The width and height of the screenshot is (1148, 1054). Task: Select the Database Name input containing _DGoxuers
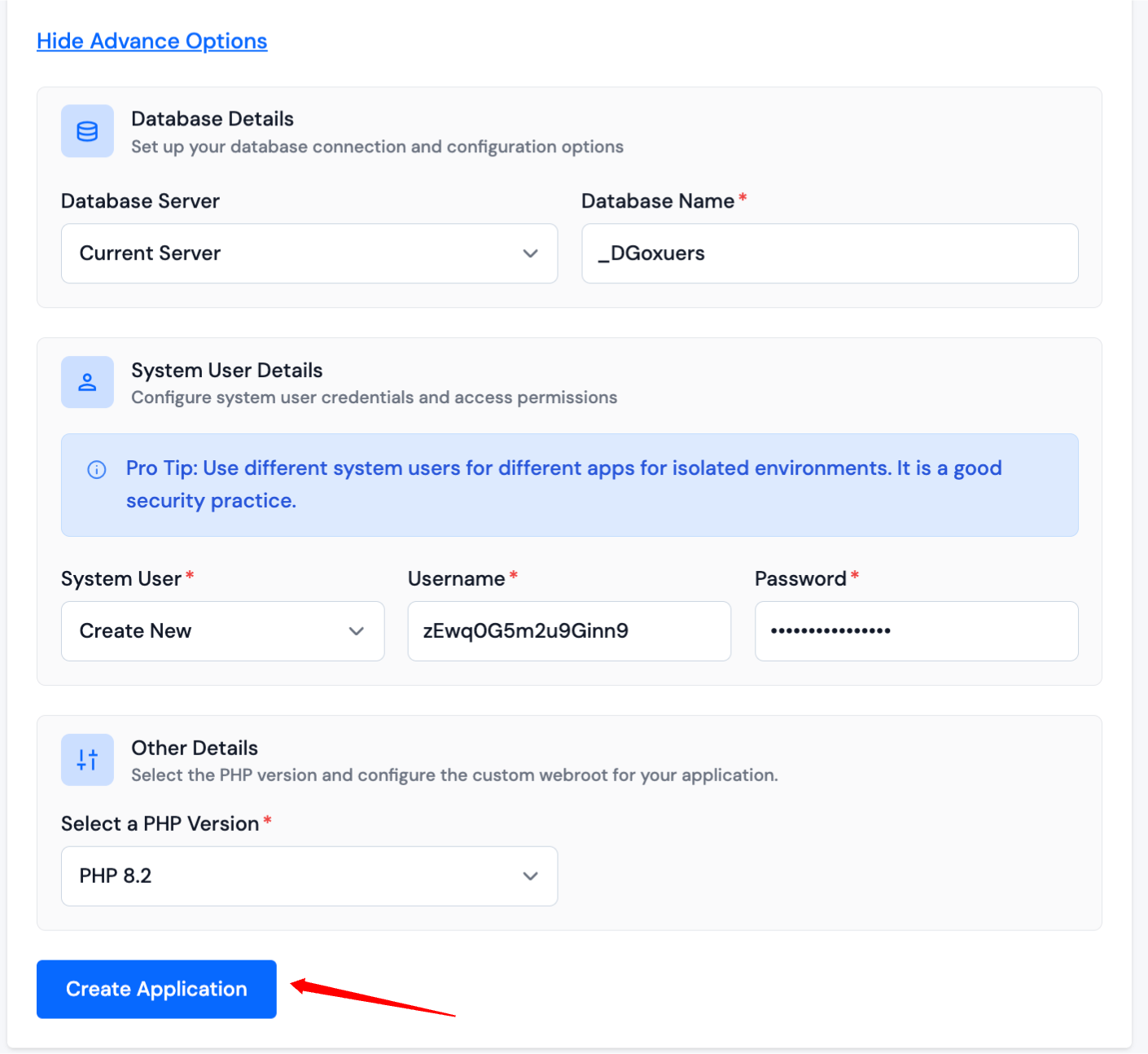(830, 253)
